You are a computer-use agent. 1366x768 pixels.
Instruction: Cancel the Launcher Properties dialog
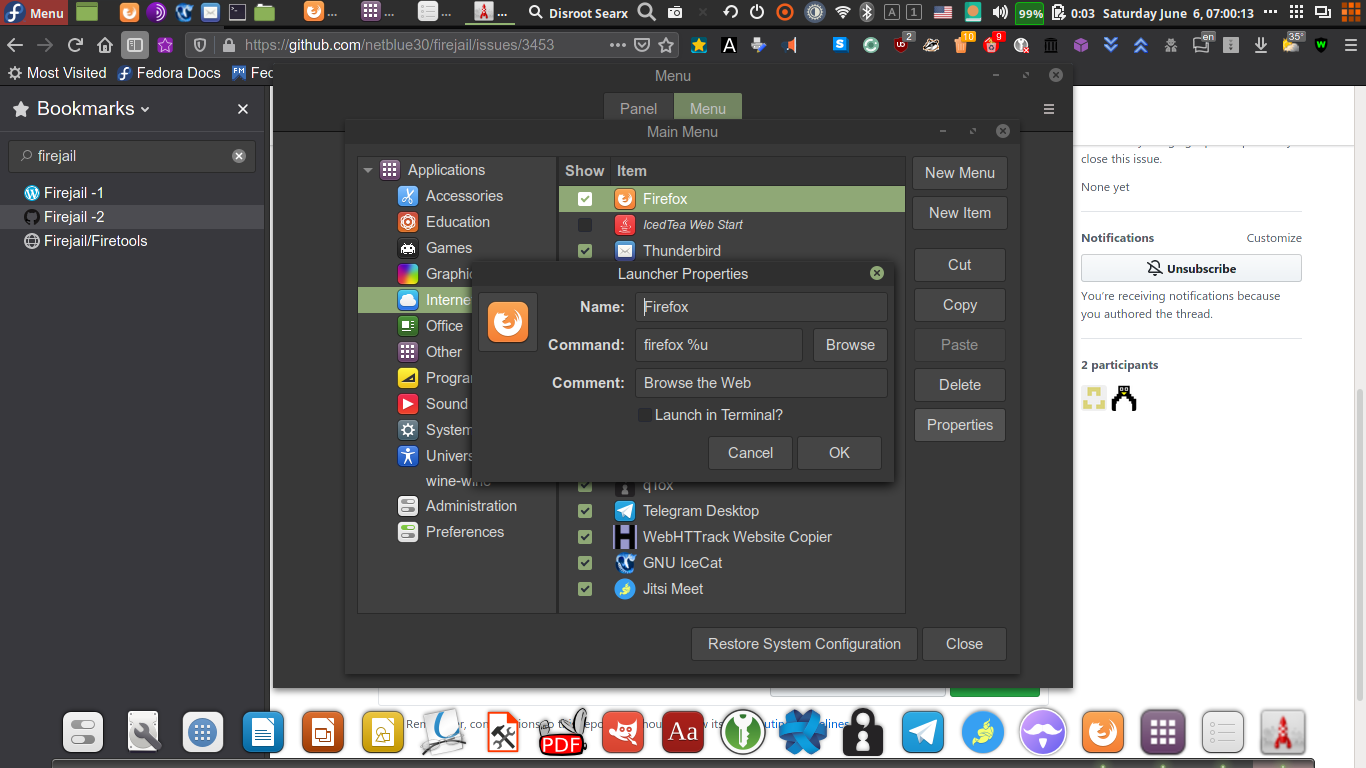tap(750, 453)
